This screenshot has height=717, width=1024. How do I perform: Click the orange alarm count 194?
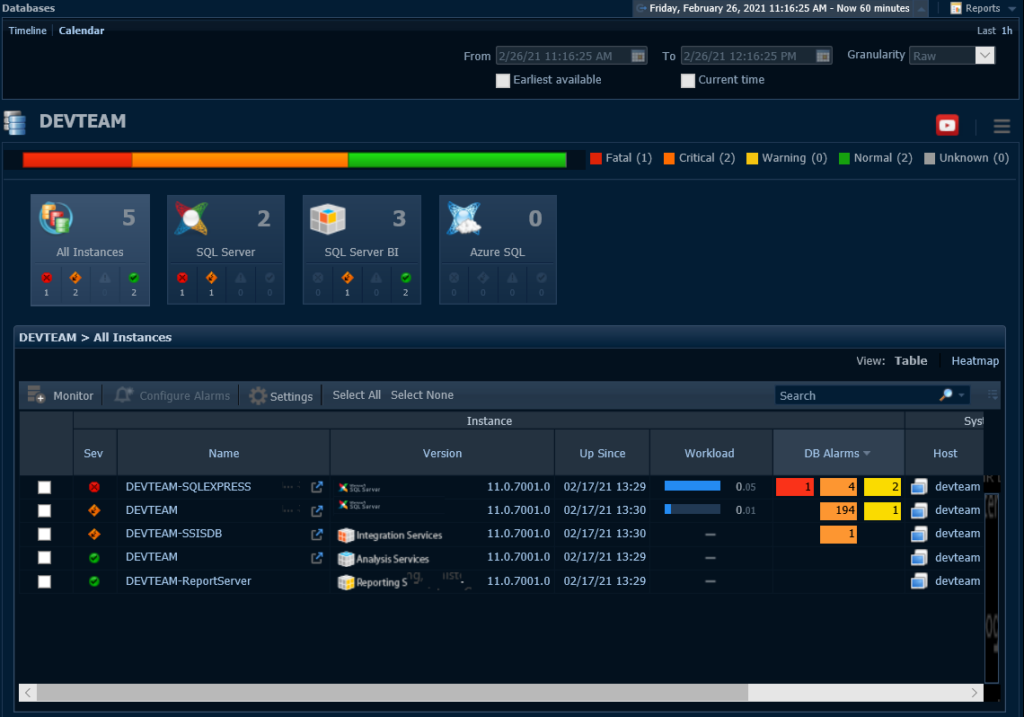coord(839,511)
